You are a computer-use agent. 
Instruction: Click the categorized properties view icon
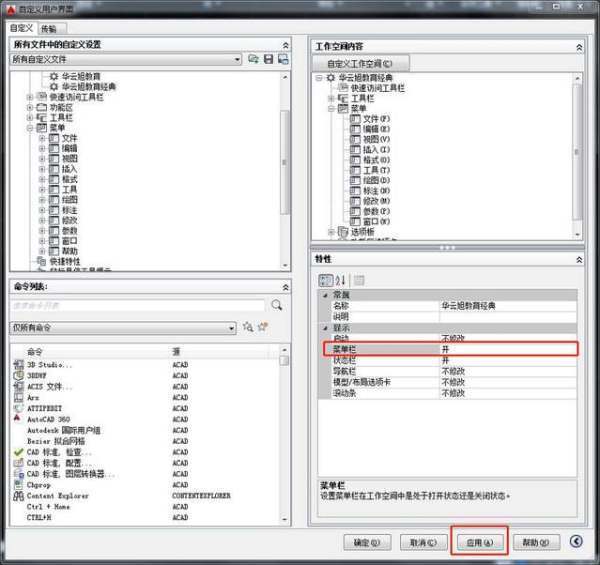(x=326, y=280)
